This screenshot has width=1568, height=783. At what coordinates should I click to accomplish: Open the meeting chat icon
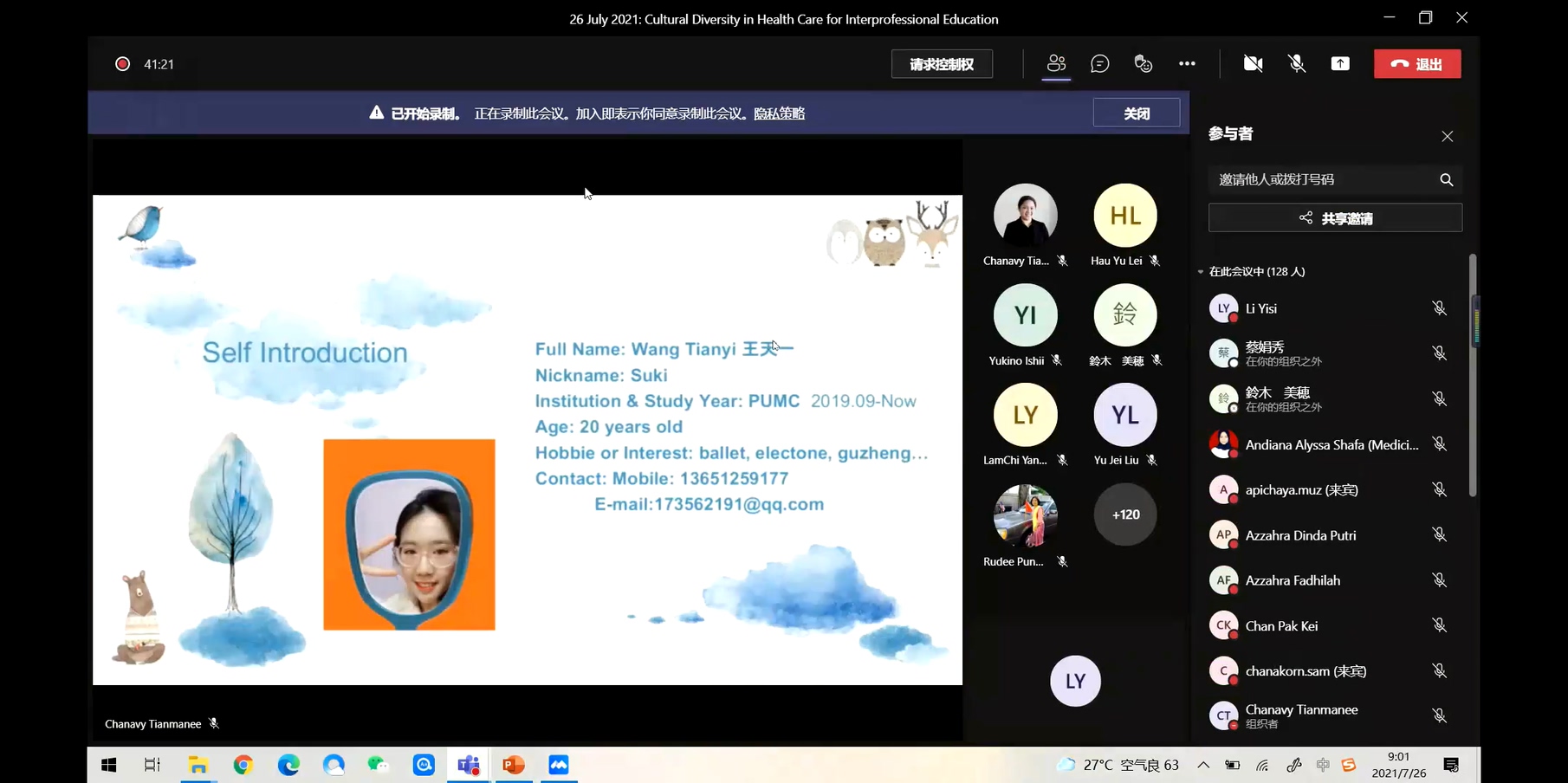click(x=1099, y=63)
